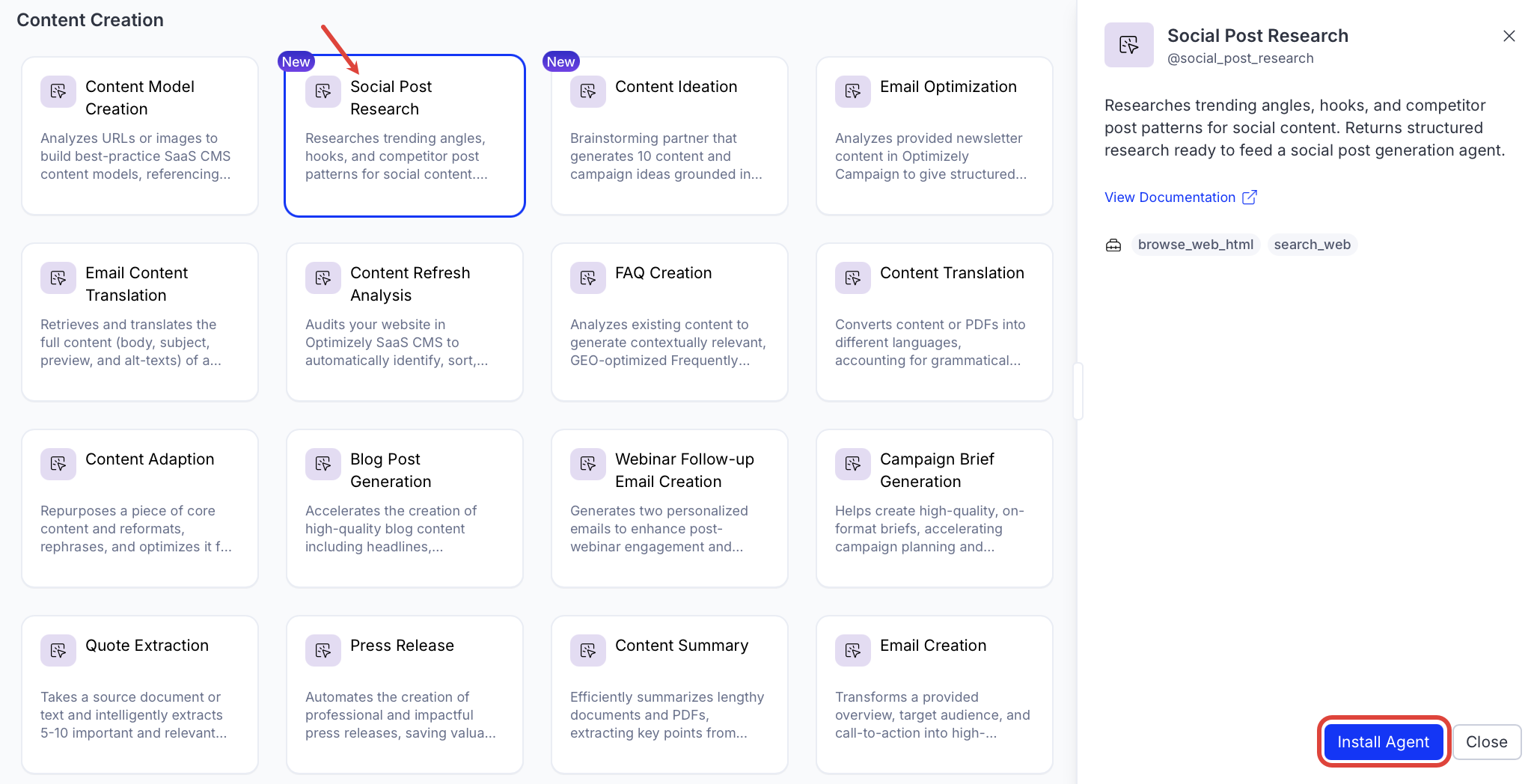Click the Content Model Creation agent icon
1534x784 pixels.
pyautogui.click(x=58, y=91)
